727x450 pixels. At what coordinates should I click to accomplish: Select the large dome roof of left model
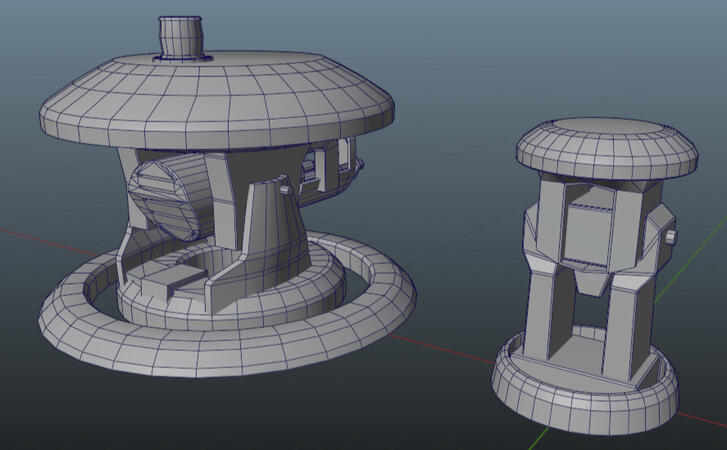[x=217, y=100]
